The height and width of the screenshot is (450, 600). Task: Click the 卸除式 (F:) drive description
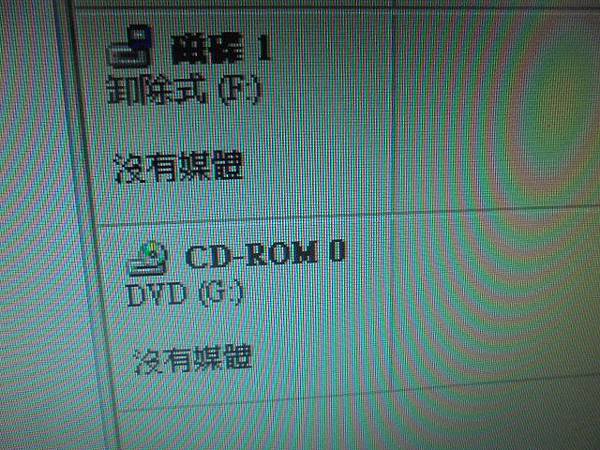pos(184,90)
